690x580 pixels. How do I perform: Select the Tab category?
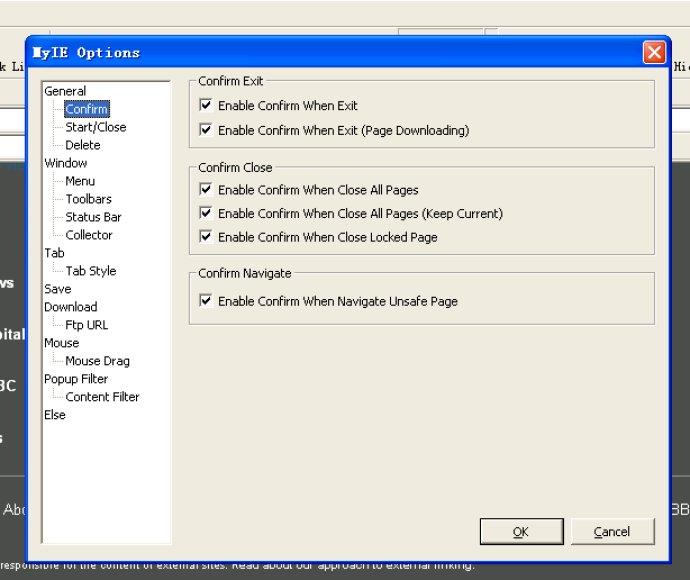pyautogui.click(x=54, y=253)
